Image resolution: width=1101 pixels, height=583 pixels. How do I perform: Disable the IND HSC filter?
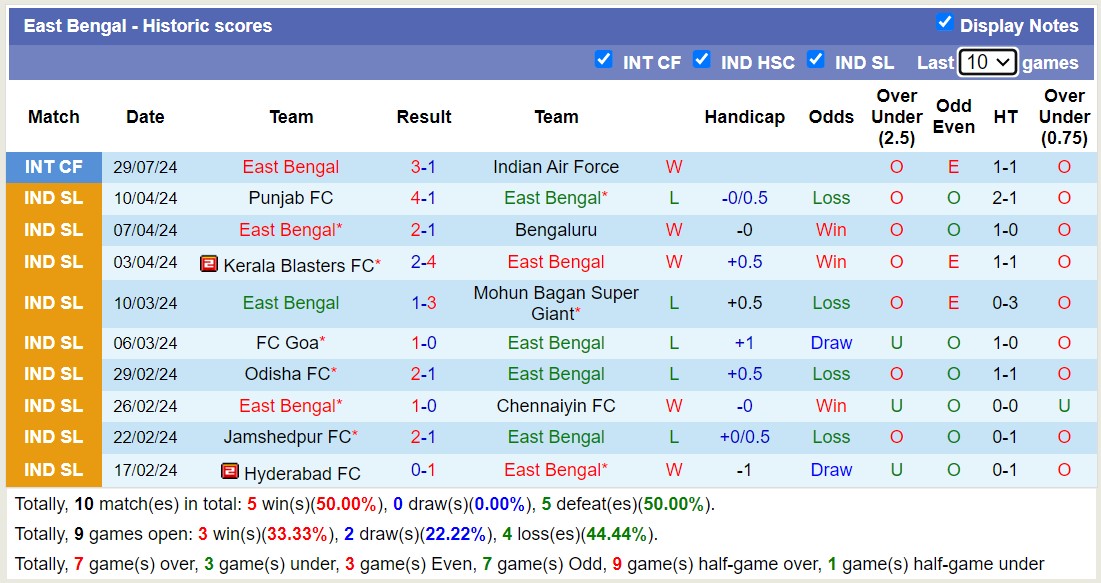(x=703, y=60)
